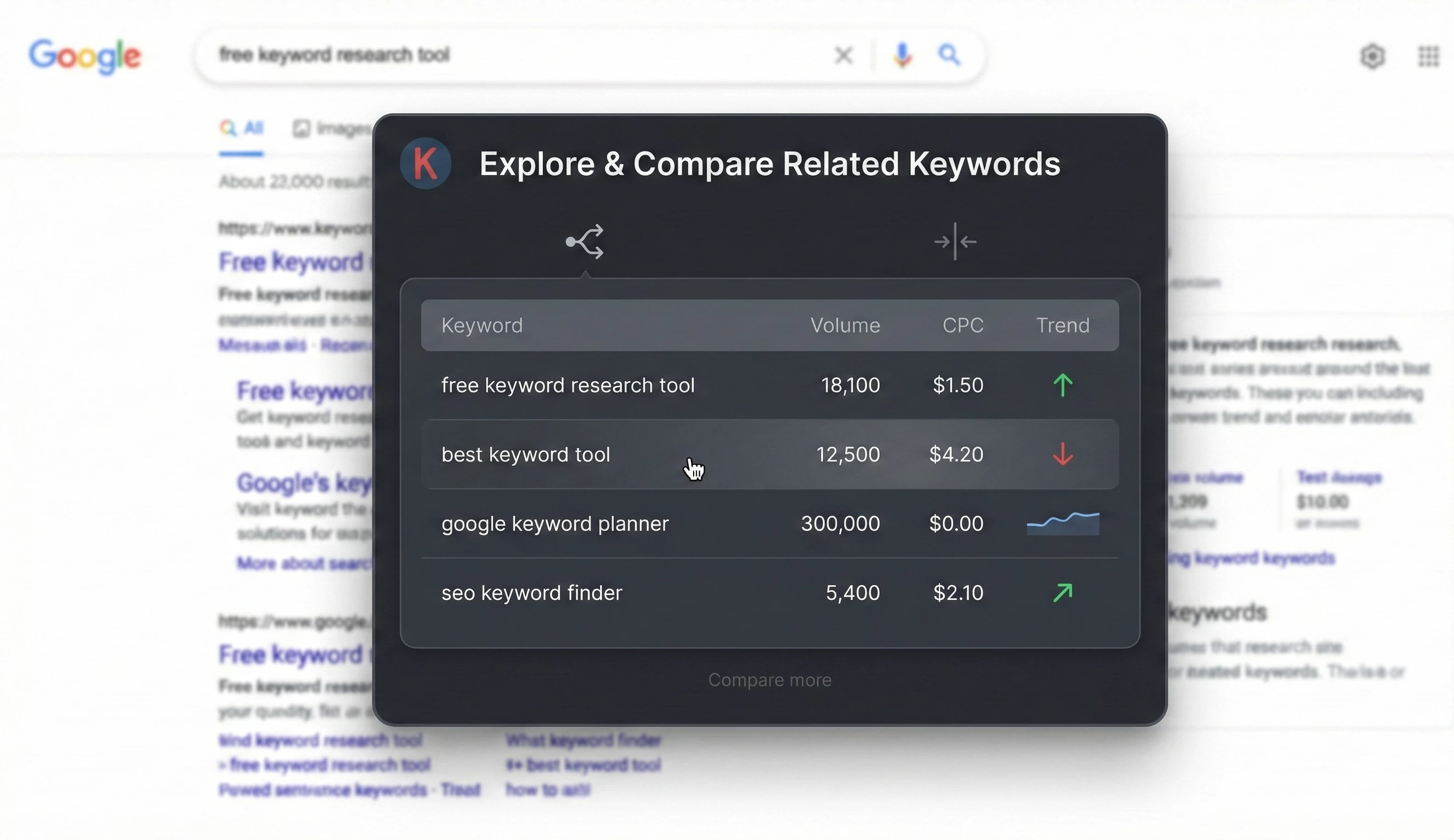Sort by the Trend column header
Image resolution: width=1454 pixels, height=840 pixels.
coord(1063,325)
